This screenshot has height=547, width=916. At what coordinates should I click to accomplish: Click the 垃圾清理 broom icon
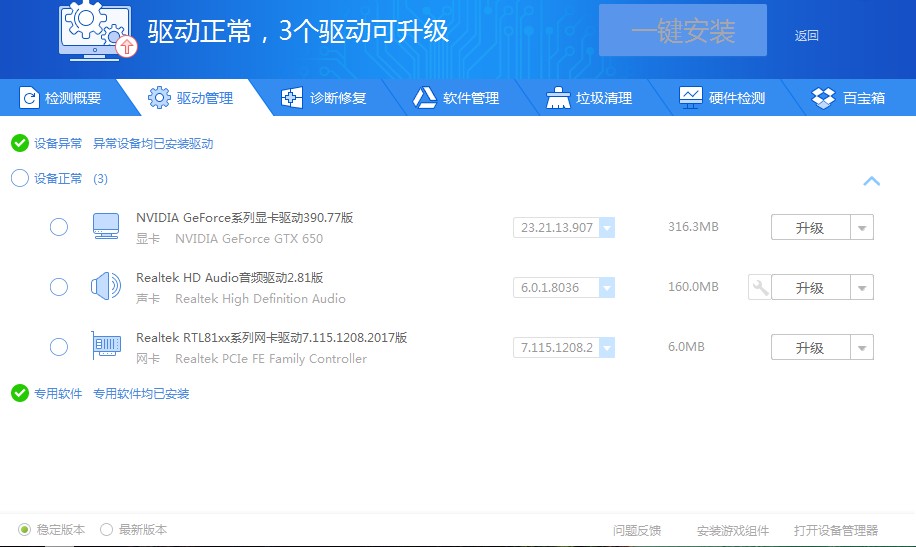pos(558,98)
